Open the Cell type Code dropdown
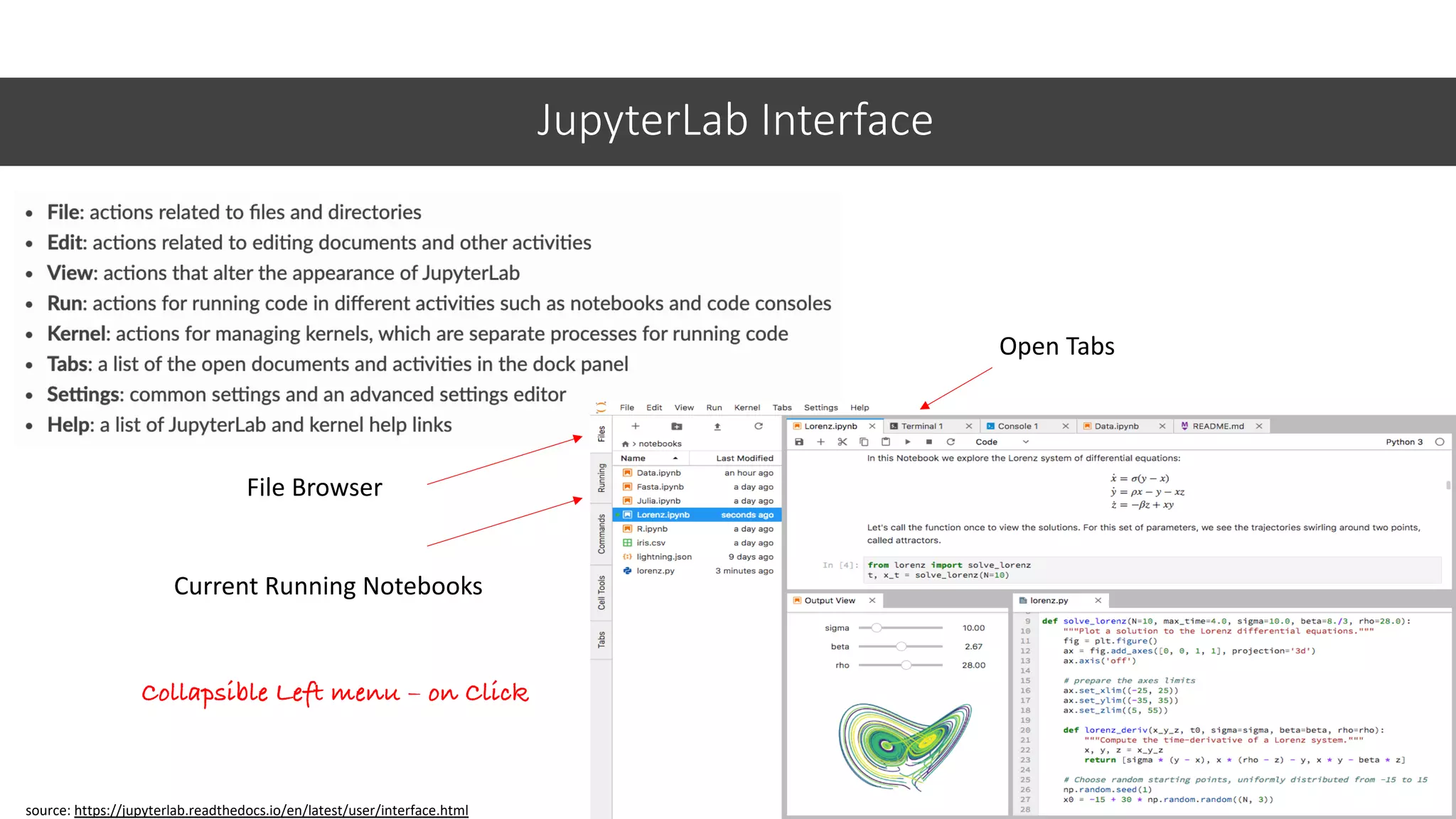Image resolution: width=1456 pixels, height=819 pixels. [x=1002, y=441]
